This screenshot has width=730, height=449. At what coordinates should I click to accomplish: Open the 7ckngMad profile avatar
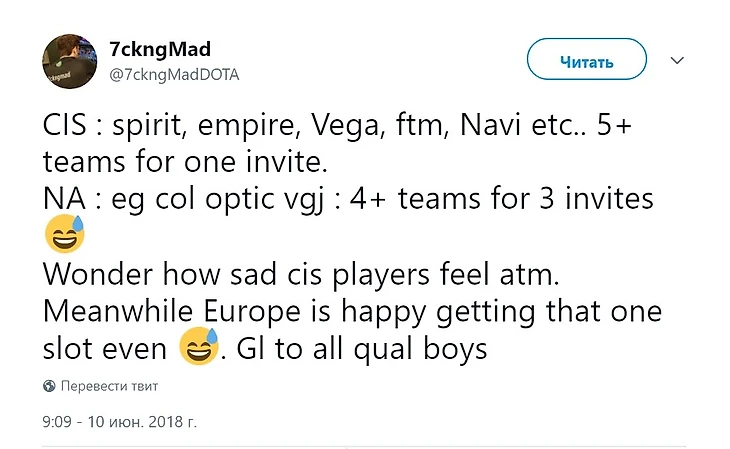(x=69, y=60)
